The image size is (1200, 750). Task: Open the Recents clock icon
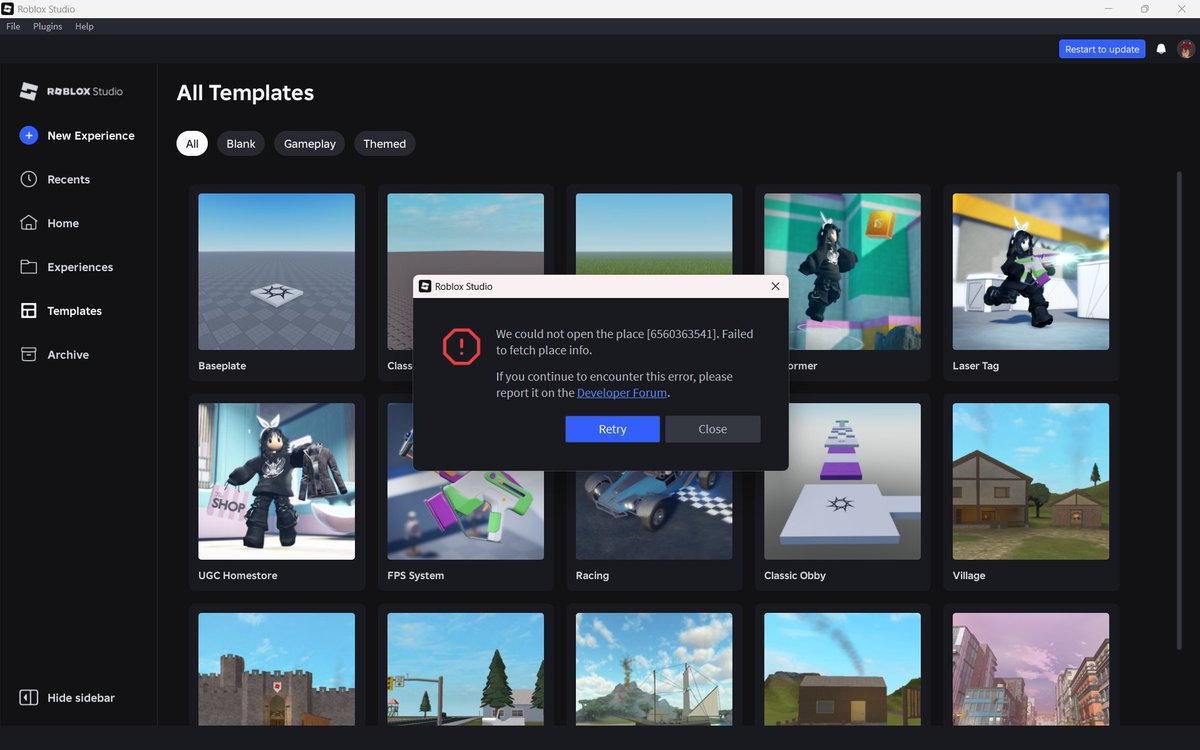tap(29, 179)
